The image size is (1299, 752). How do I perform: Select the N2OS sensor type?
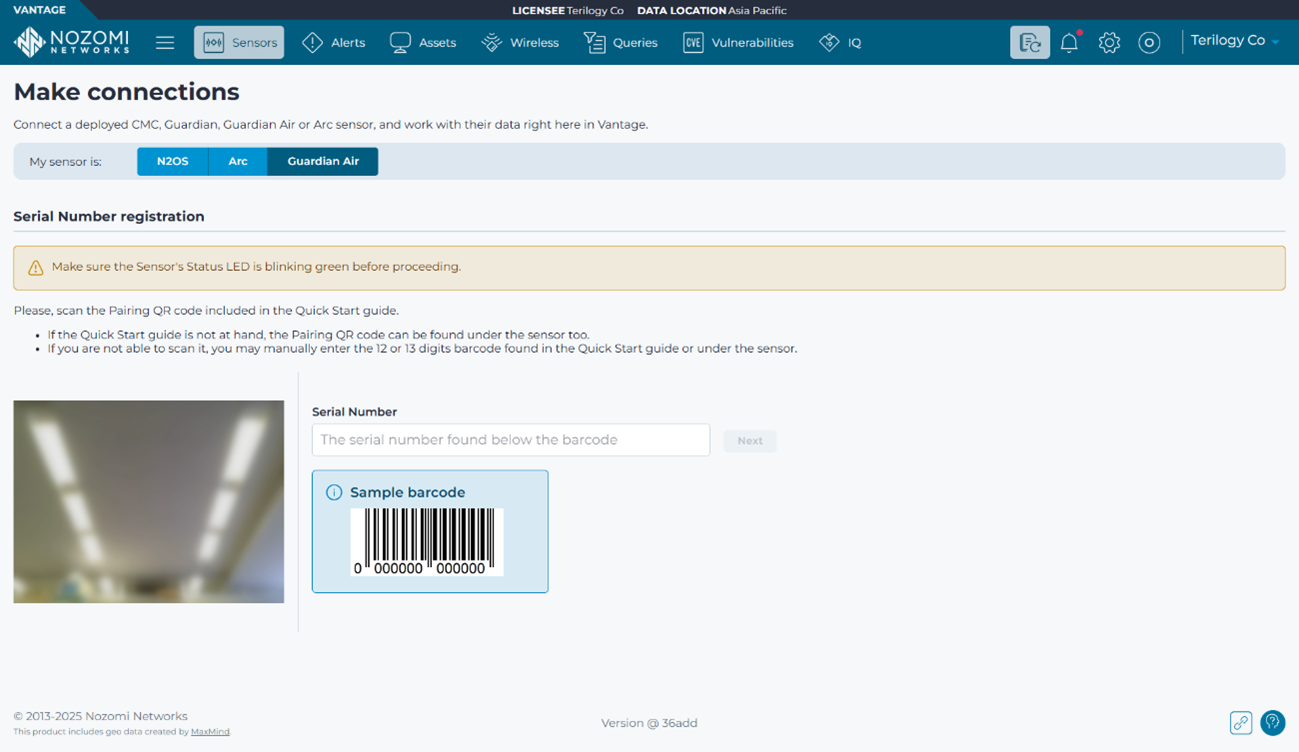(x=173, y=161)
